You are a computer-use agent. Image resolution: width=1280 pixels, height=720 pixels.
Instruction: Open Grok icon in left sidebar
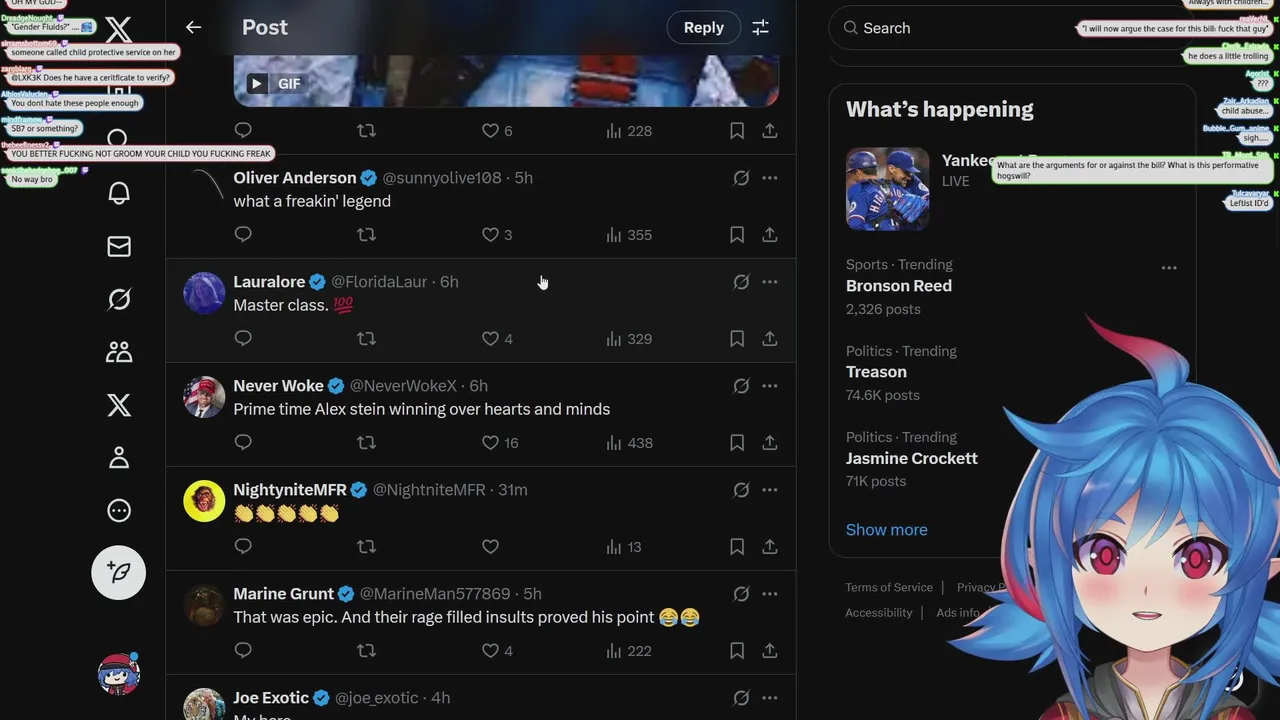point(119,299)
